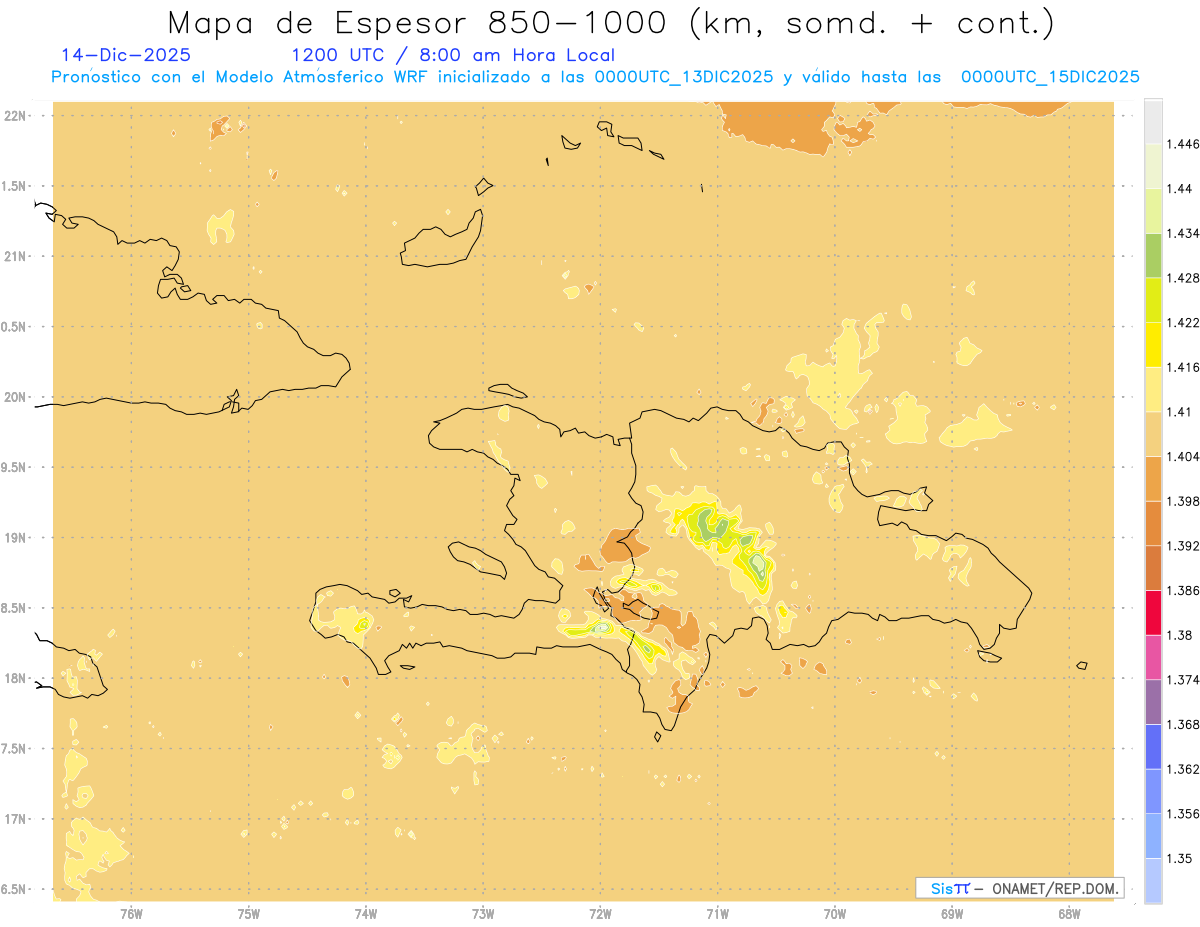Click the '7.5N' latitude label
The width and height of the screenshot is (1200, 927).
coord(15,748)
